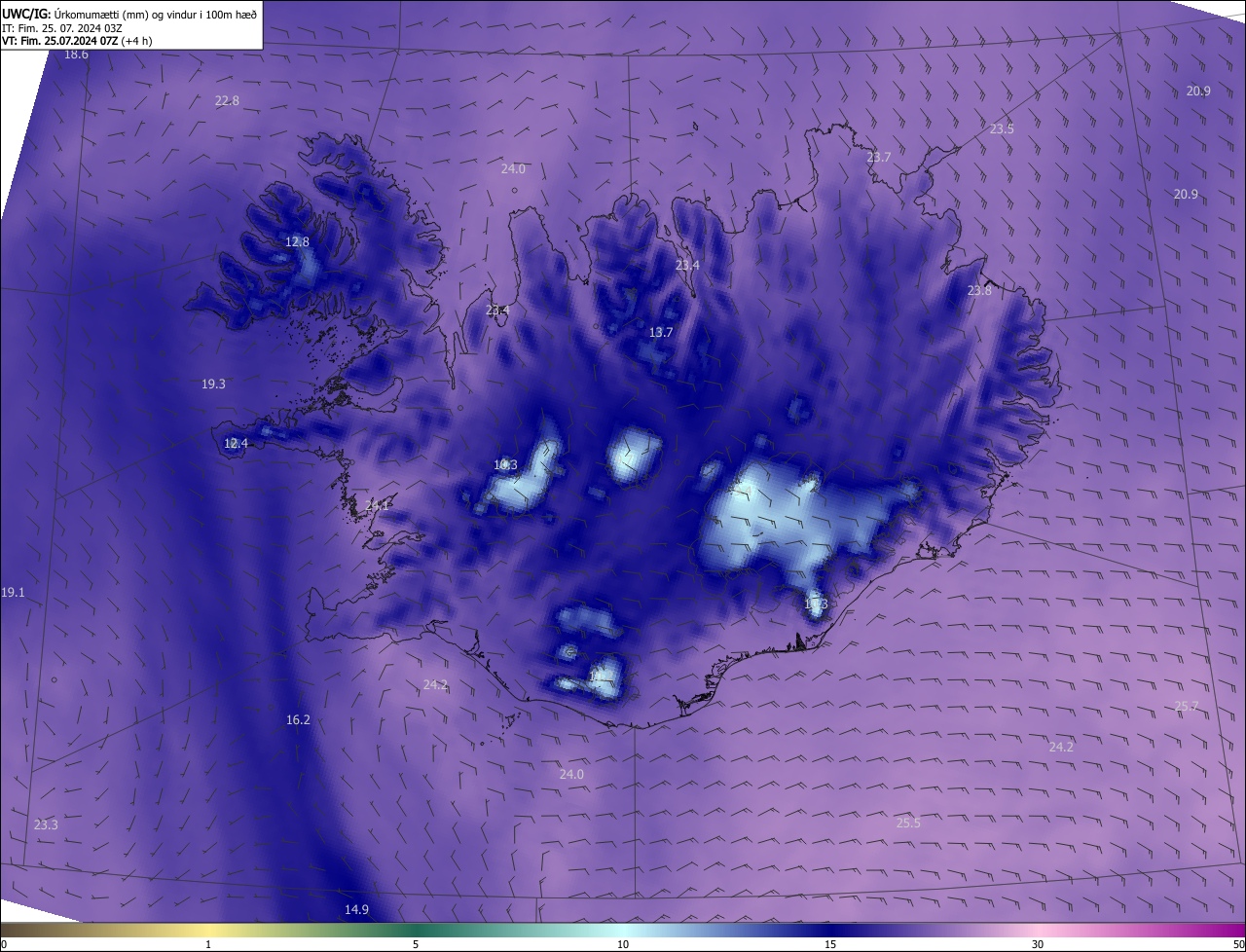Click the valid time line 'VT: Fim. 25.07.2024 07Z (+4 h)'
This screenshot has height=952, width=1246.
point(77,41)
